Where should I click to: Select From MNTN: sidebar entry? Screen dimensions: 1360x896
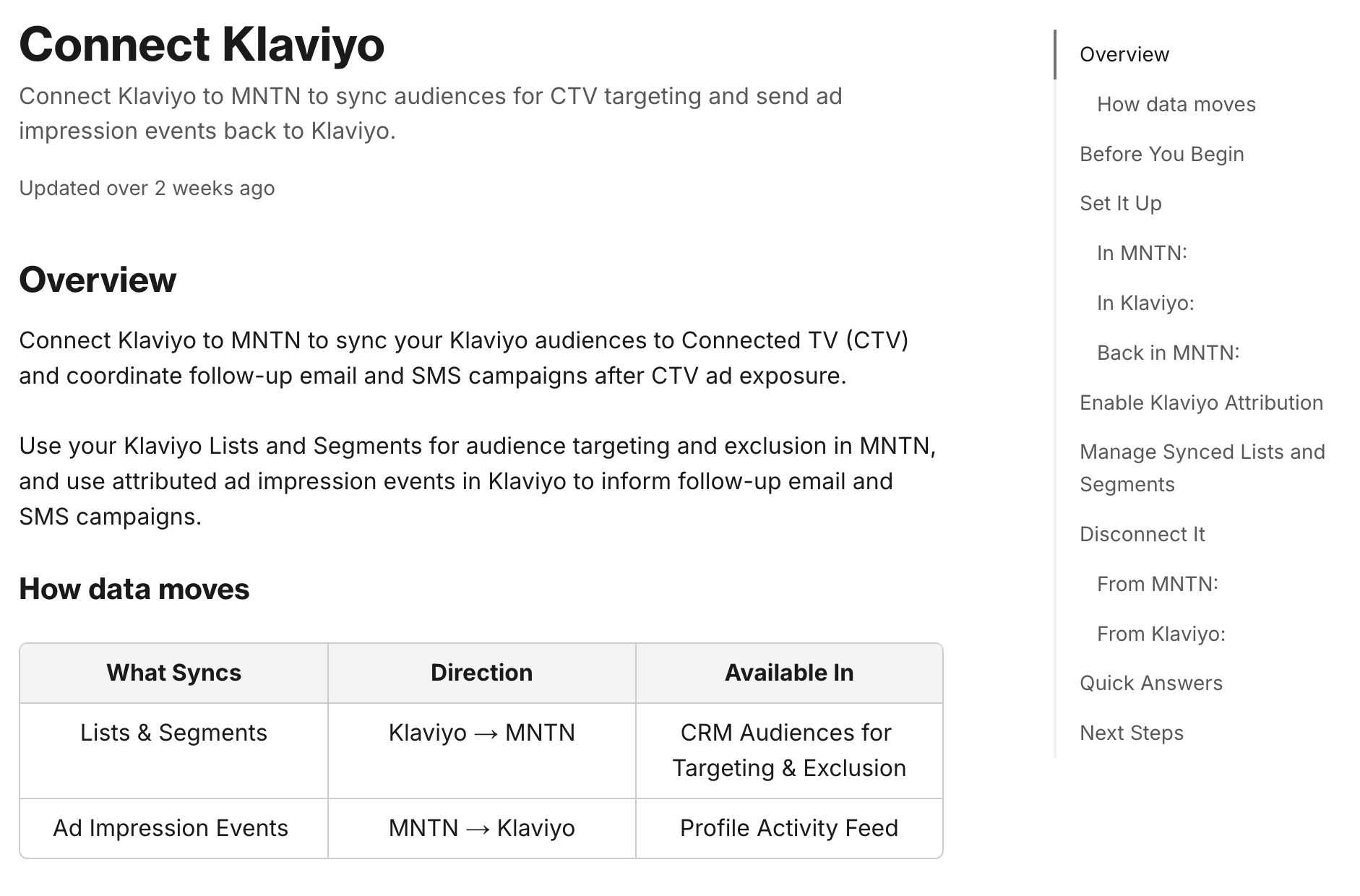tap(1157, 584)
